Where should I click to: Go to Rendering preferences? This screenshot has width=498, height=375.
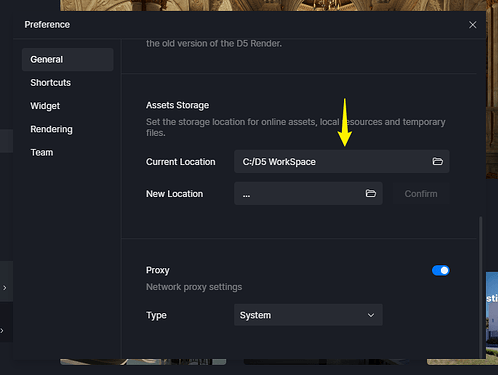click(51, 129)
